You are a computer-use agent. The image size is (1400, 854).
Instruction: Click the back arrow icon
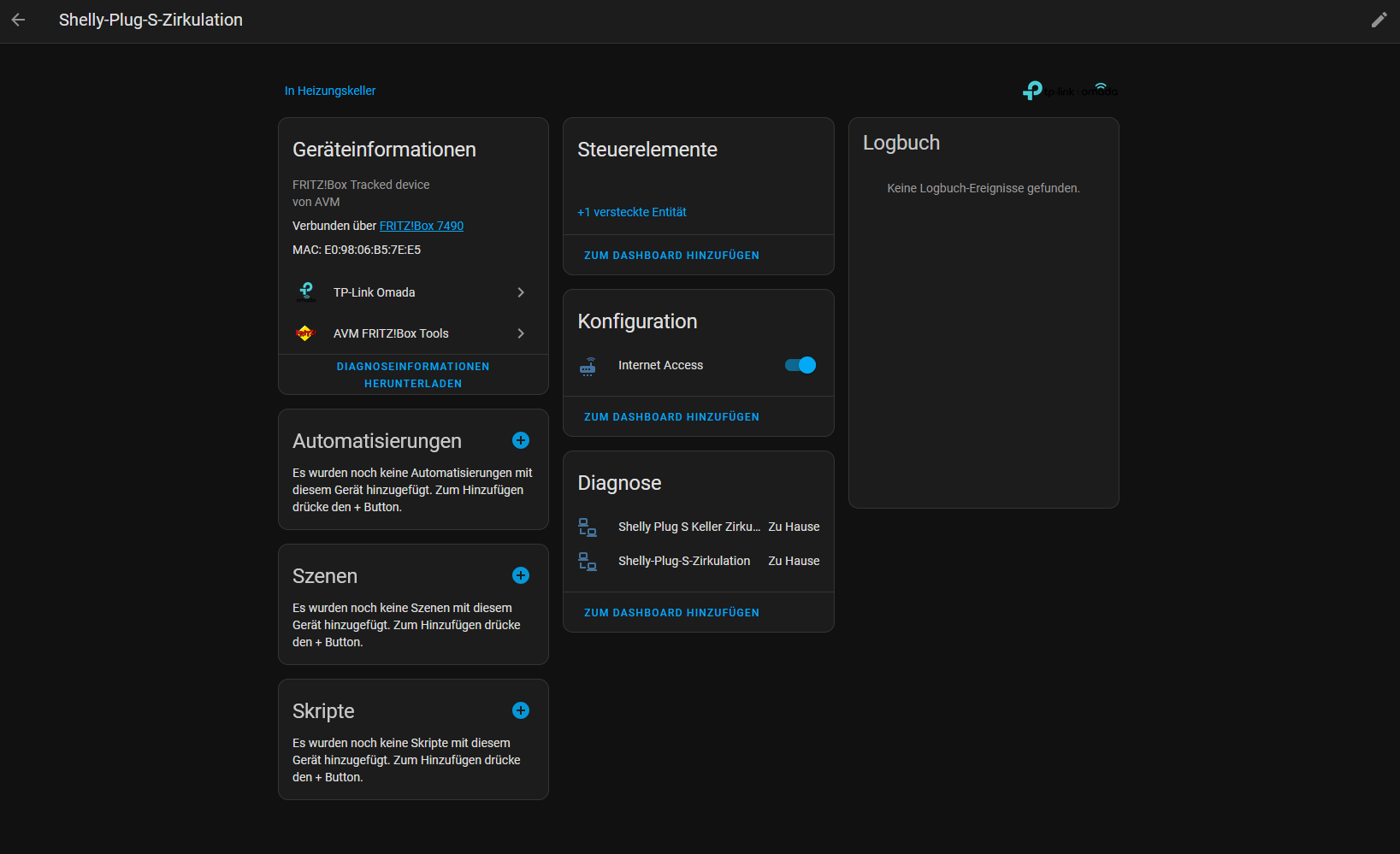[x=19, y=20]
